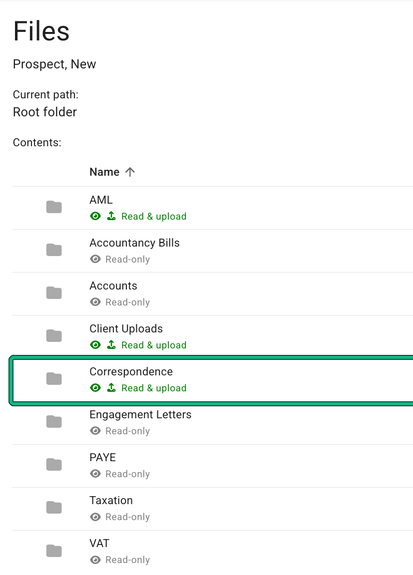Click the eye icon under Engagement Letters

tap(95, 431)
